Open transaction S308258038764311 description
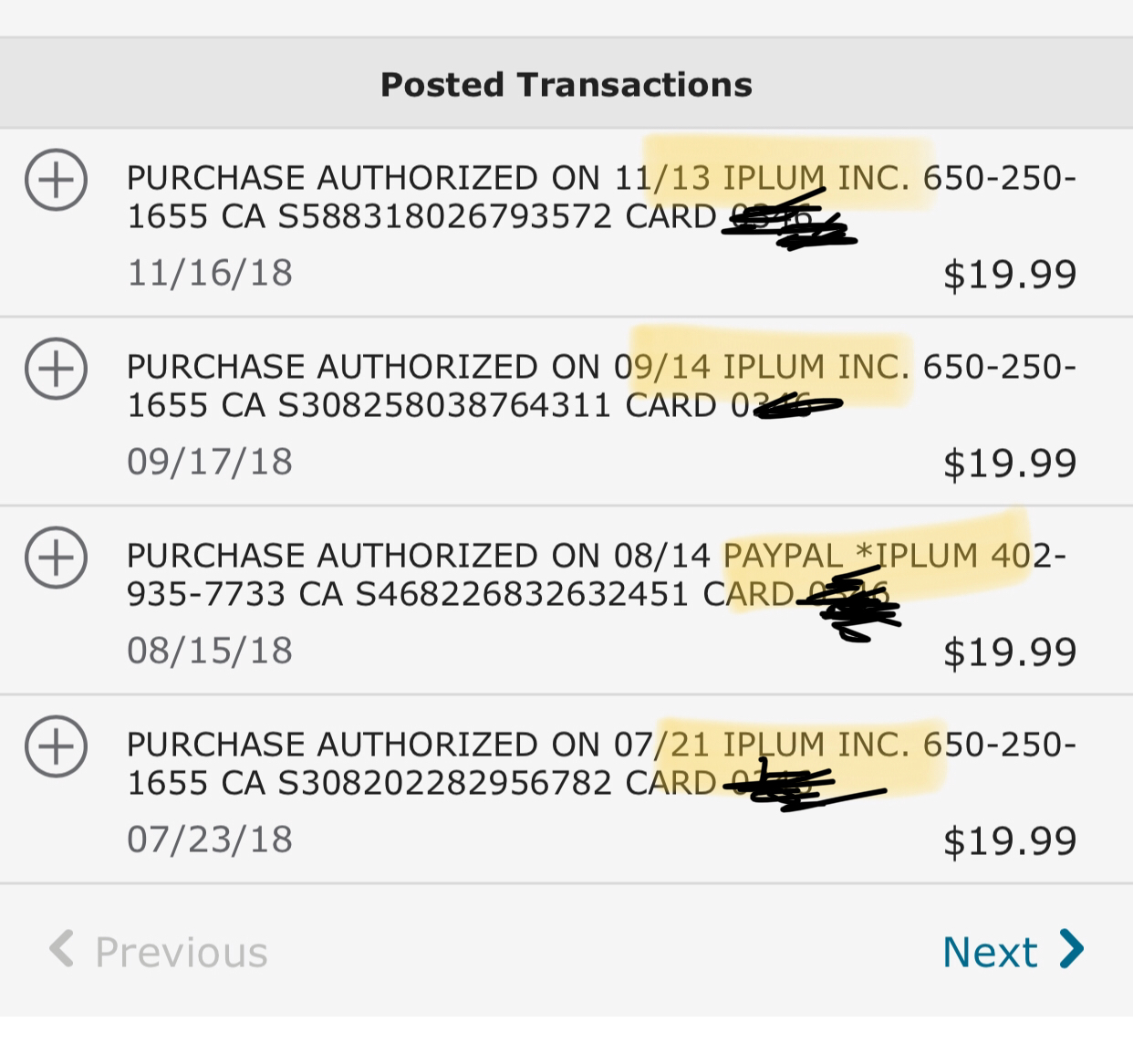The image size is (1133, 1064). [601, 386]
